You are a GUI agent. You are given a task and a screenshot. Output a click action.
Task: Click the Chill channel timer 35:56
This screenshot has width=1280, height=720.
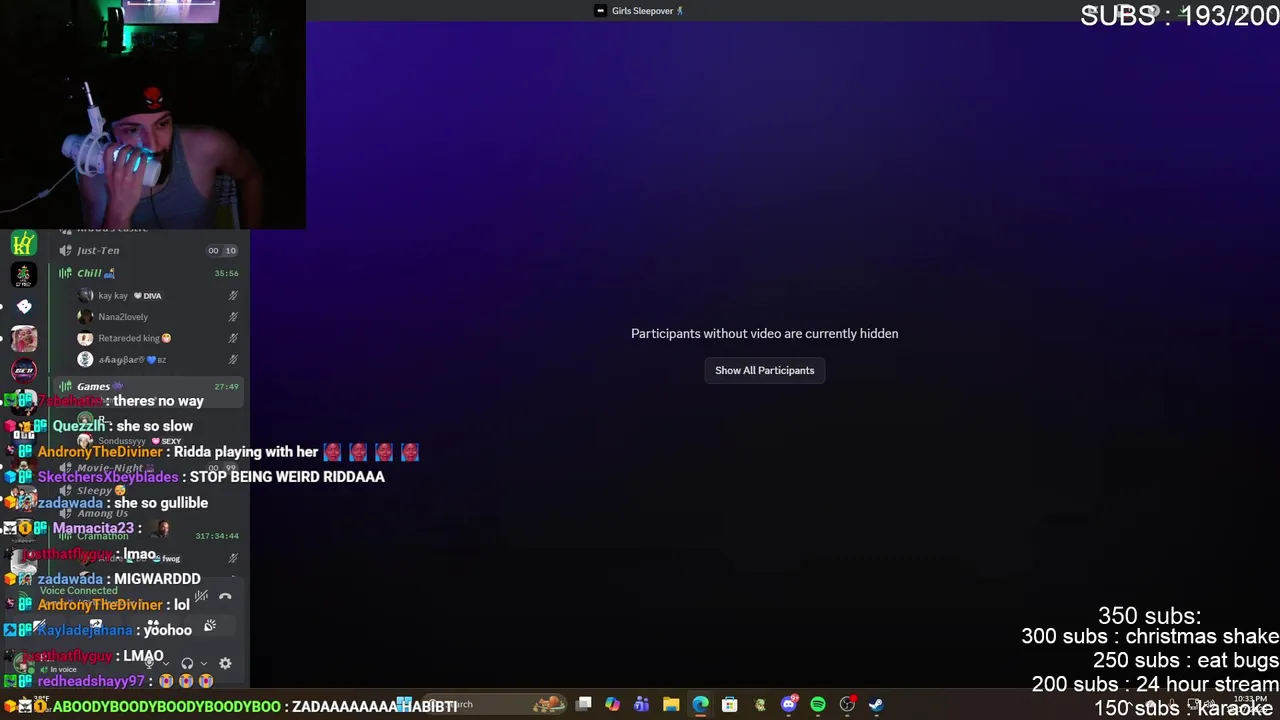pos(226,273)
